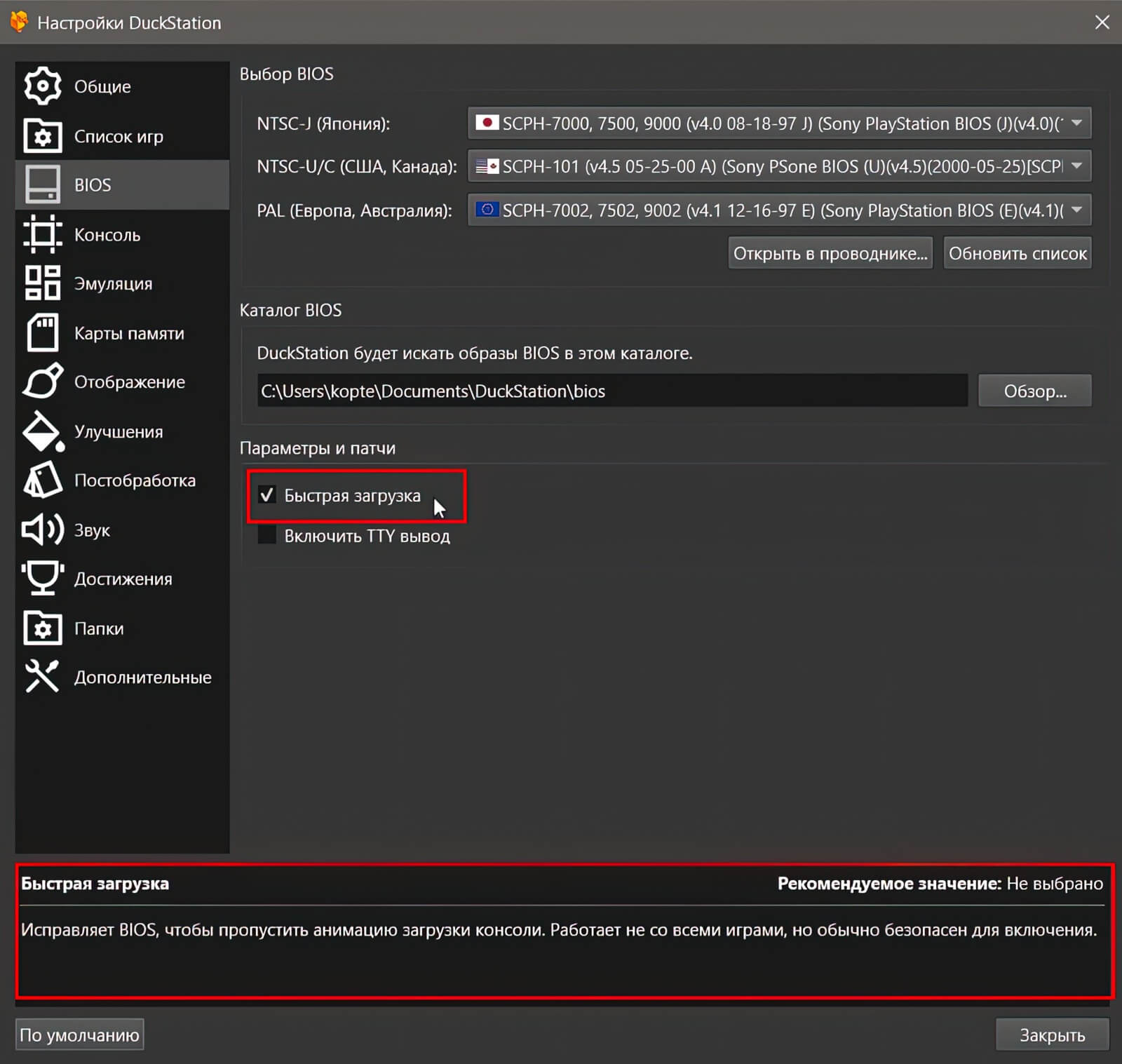Click the 'Каталог BIOS' section title

(290, 310)
